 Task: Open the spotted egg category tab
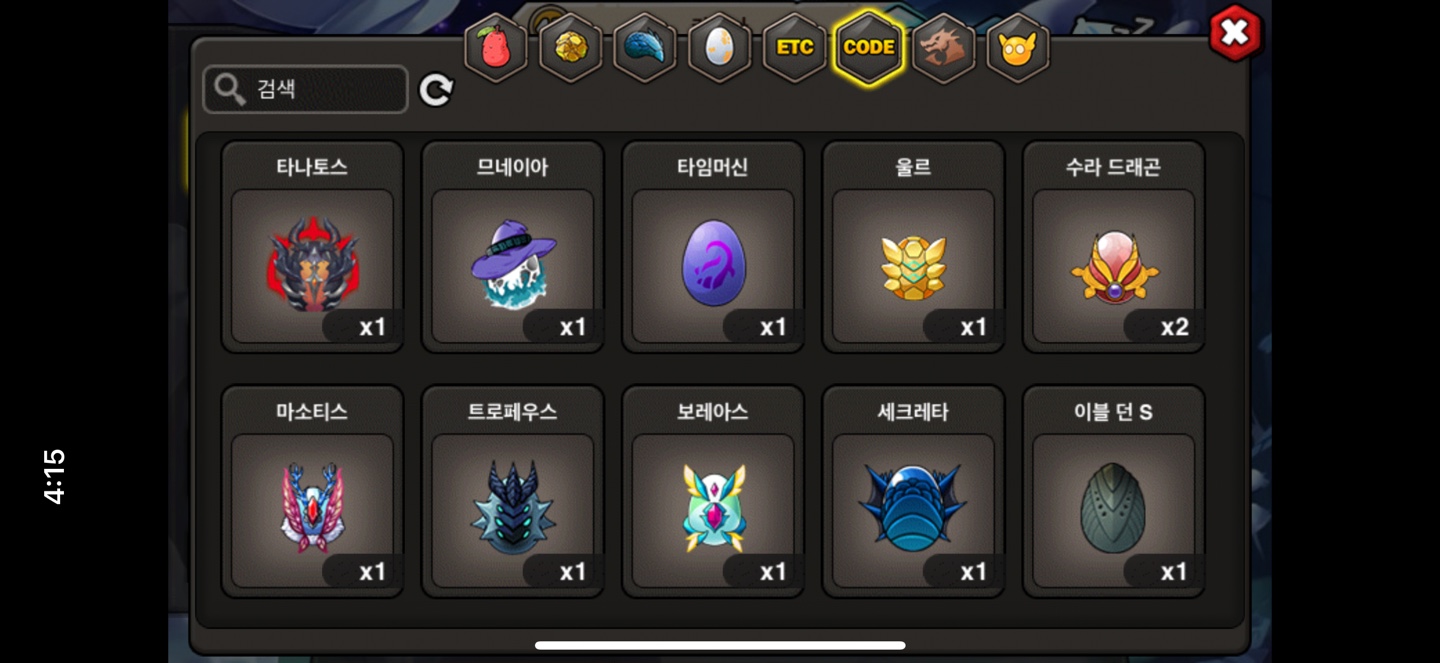click(x=720, y=47)
